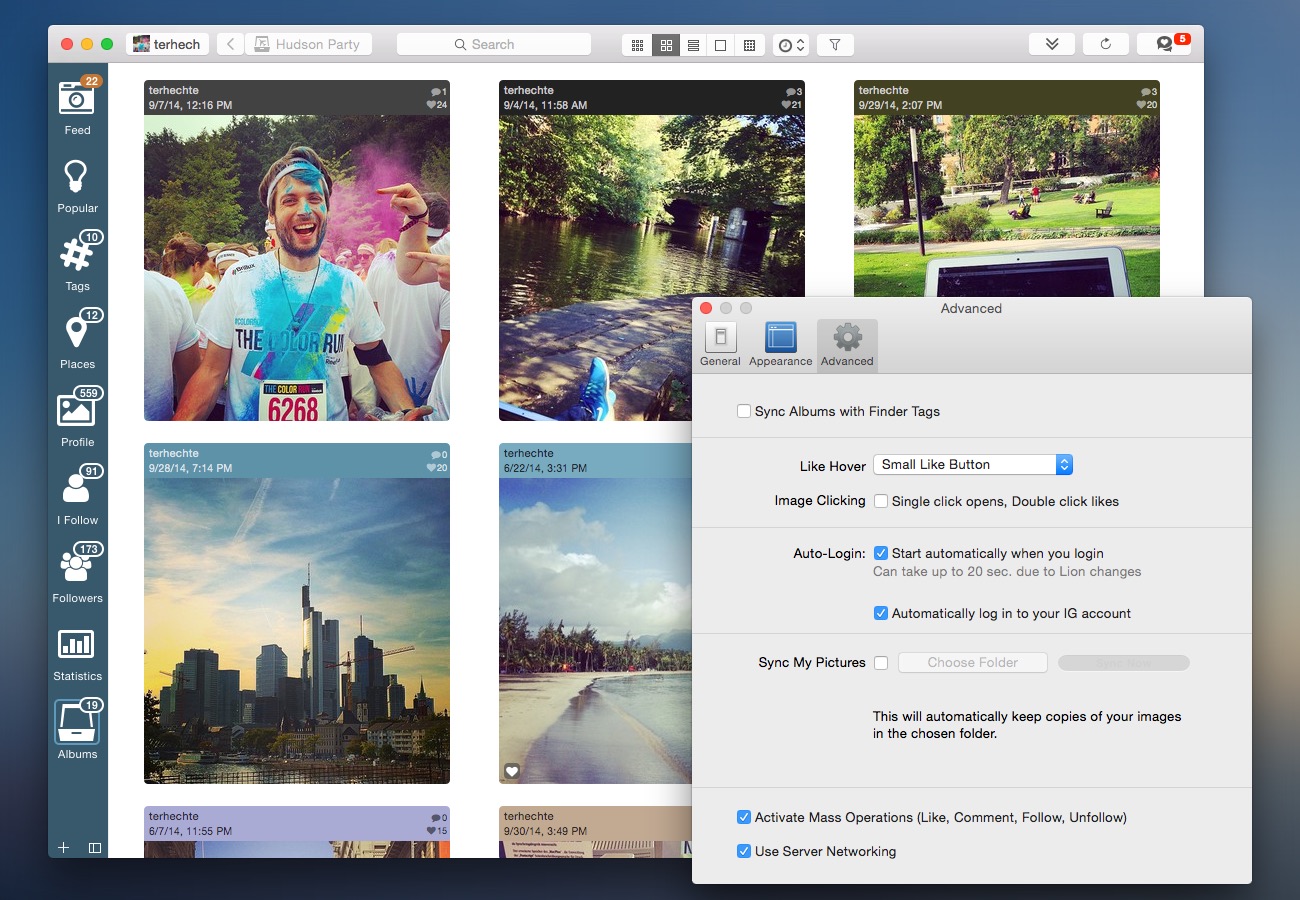
Task: Click the date '9/29/14, 2:07 PM'
Action: click(x=900, y=105)
